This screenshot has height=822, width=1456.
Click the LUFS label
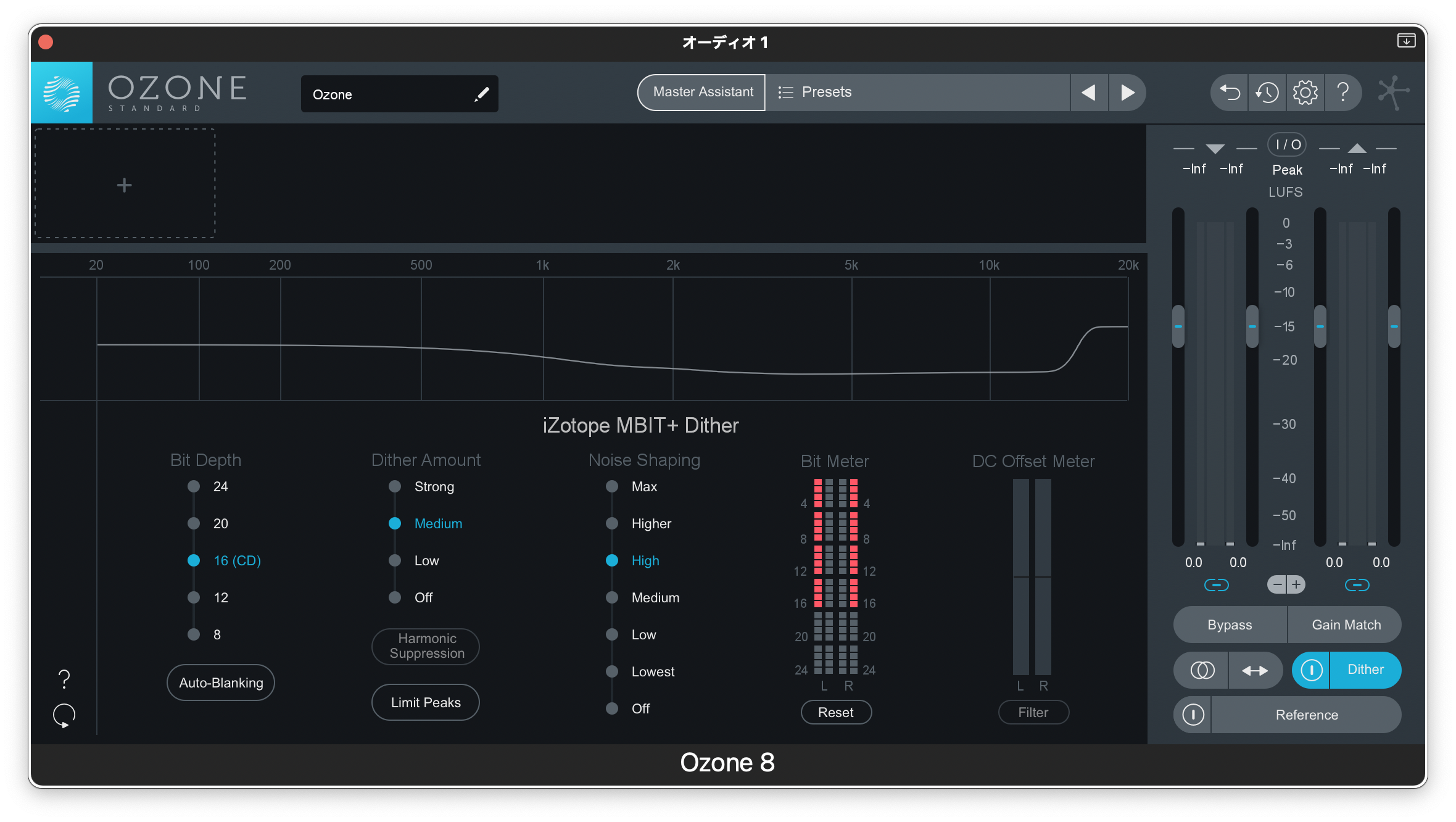click(1286, 192)
